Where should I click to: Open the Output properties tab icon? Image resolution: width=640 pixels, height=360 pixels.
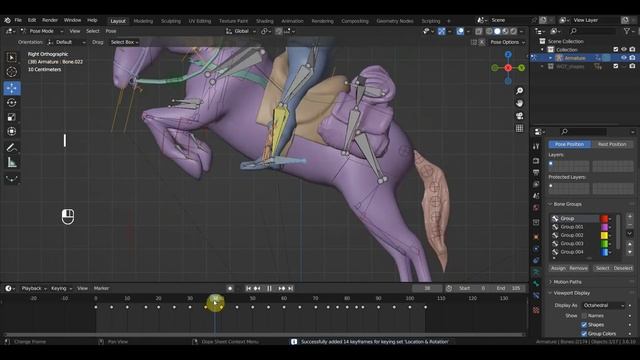[x=536, y=173]
